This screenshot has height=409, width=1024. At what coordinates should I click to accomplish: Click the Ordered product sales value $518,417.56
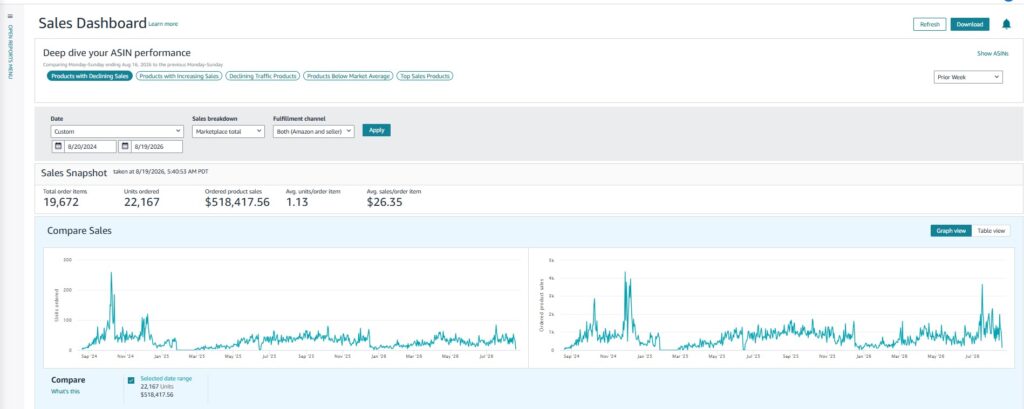(x=237, y=203)
